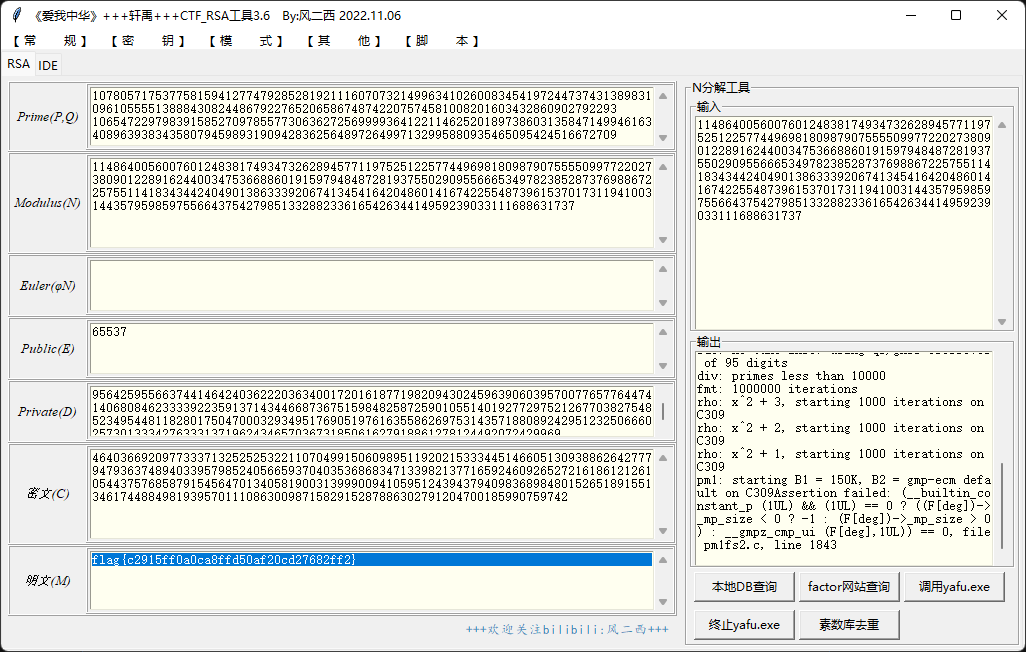This screenshot has width=1026, height=652.
Task: Click the 本地DB查询 button
Action: point(744,587)
